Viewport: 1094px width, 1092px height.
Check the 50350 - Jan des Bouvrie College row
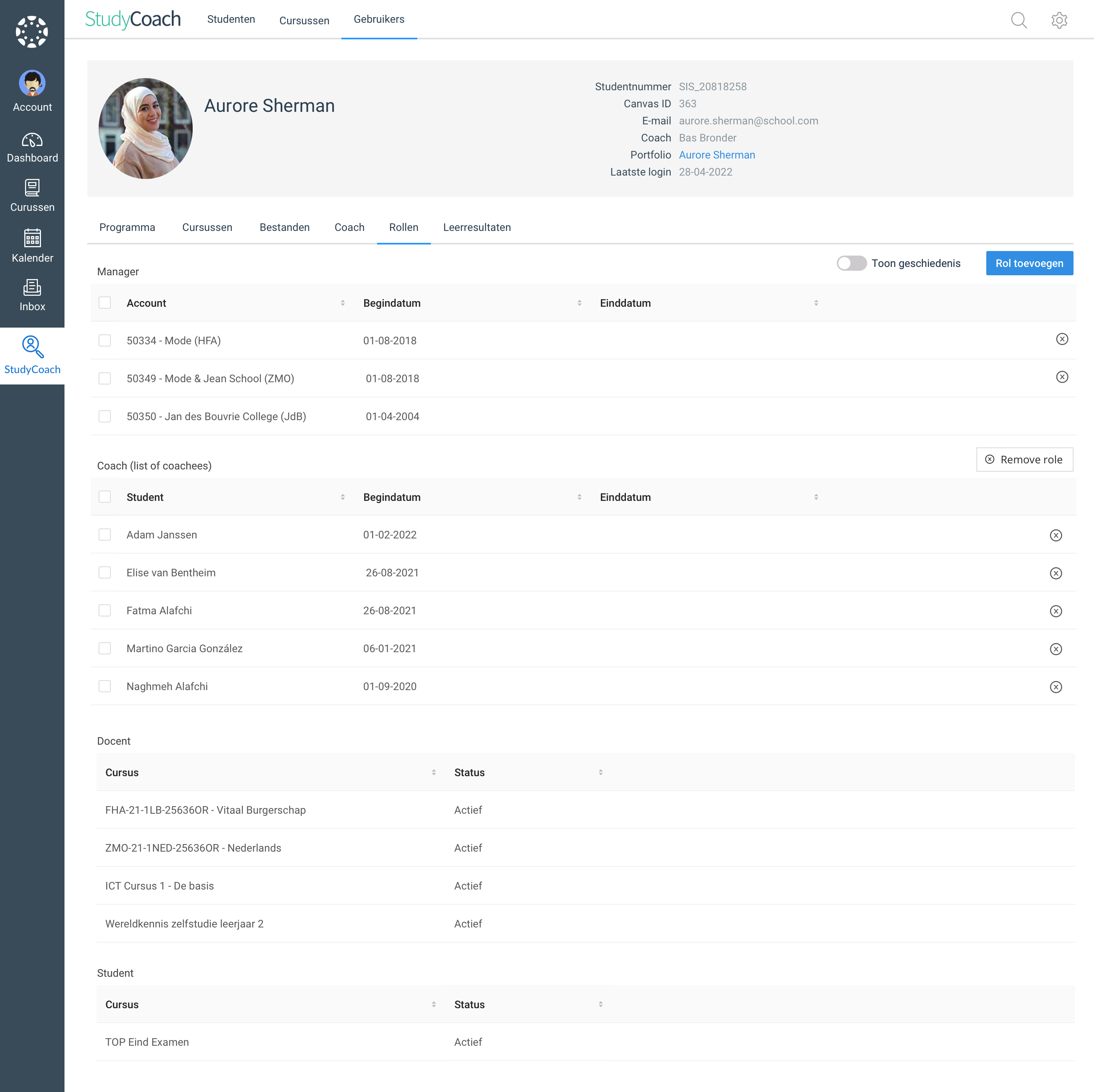click(105, 417)
